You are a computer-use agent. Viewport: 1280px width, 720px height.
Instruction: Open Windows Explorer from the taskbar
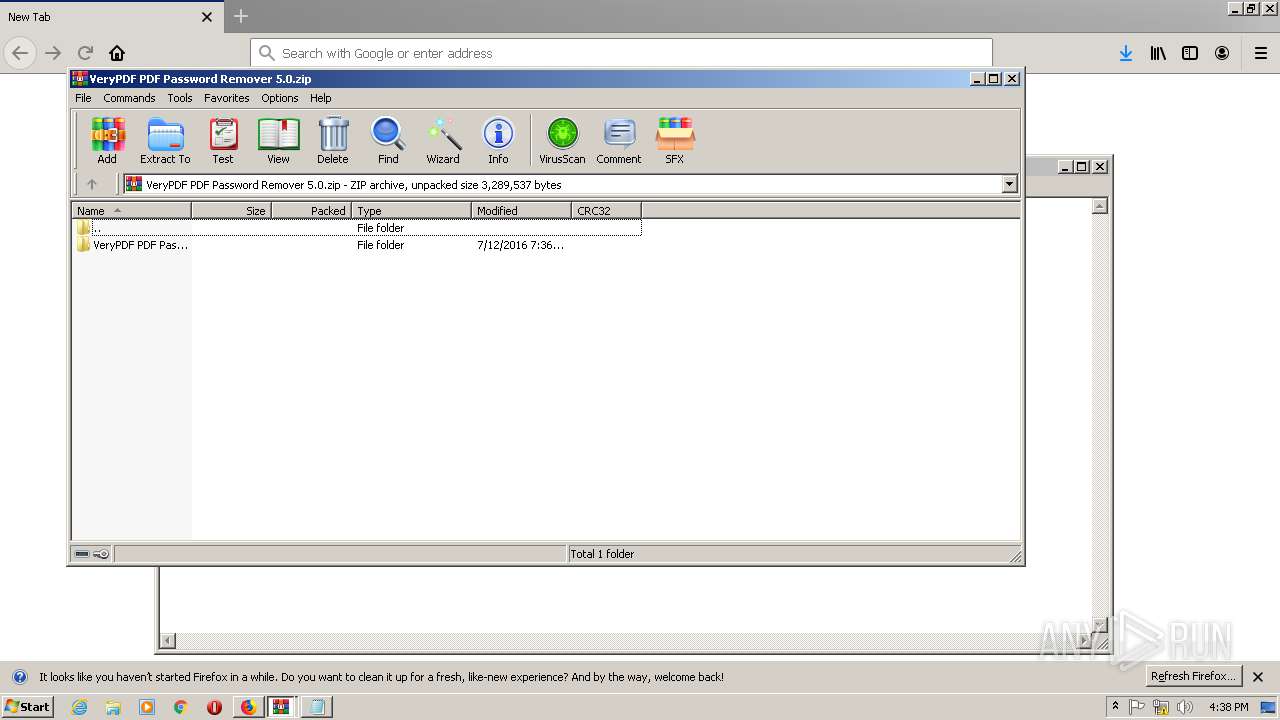(x=113, y=707)
